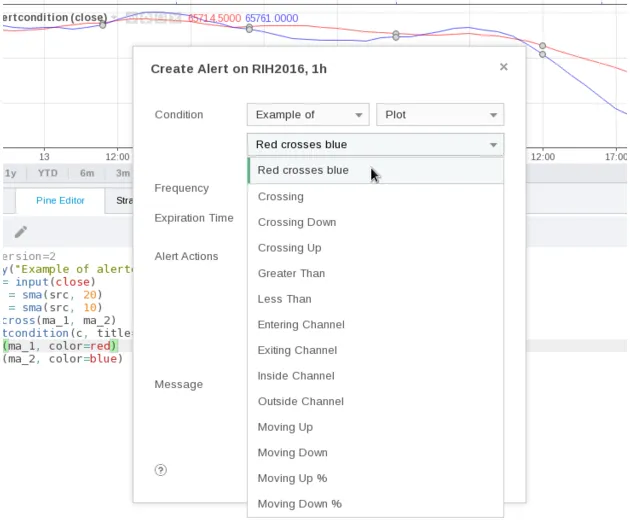Set chart range to YTD
This screenshot has width=630, height=520.
click(47, 173)
